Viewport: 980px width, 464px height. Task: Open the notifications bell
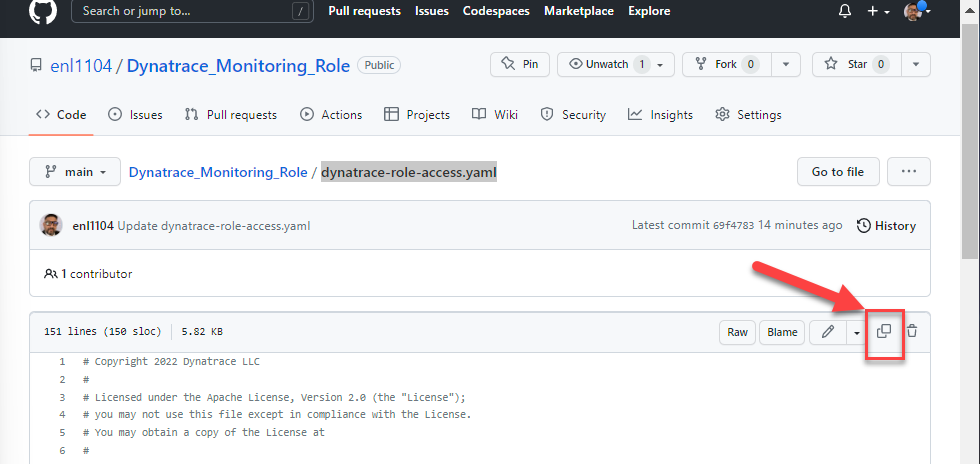coord(845,11)
